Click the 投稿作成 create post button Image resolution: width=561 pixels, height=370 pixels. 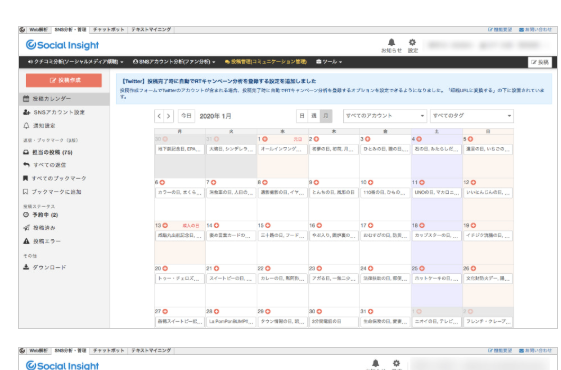point(64,80)
